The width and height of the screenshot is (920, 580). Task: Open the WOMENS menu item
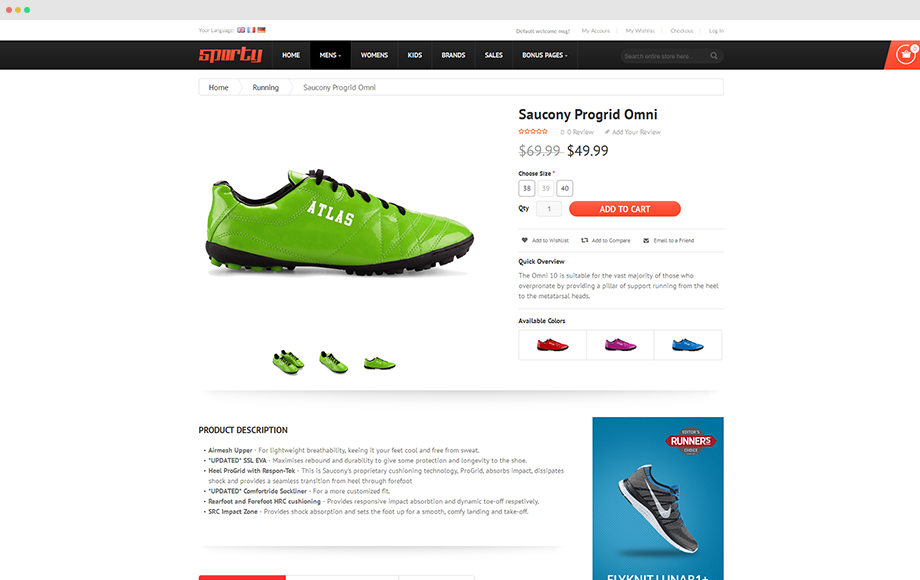[x=374, y=55]
